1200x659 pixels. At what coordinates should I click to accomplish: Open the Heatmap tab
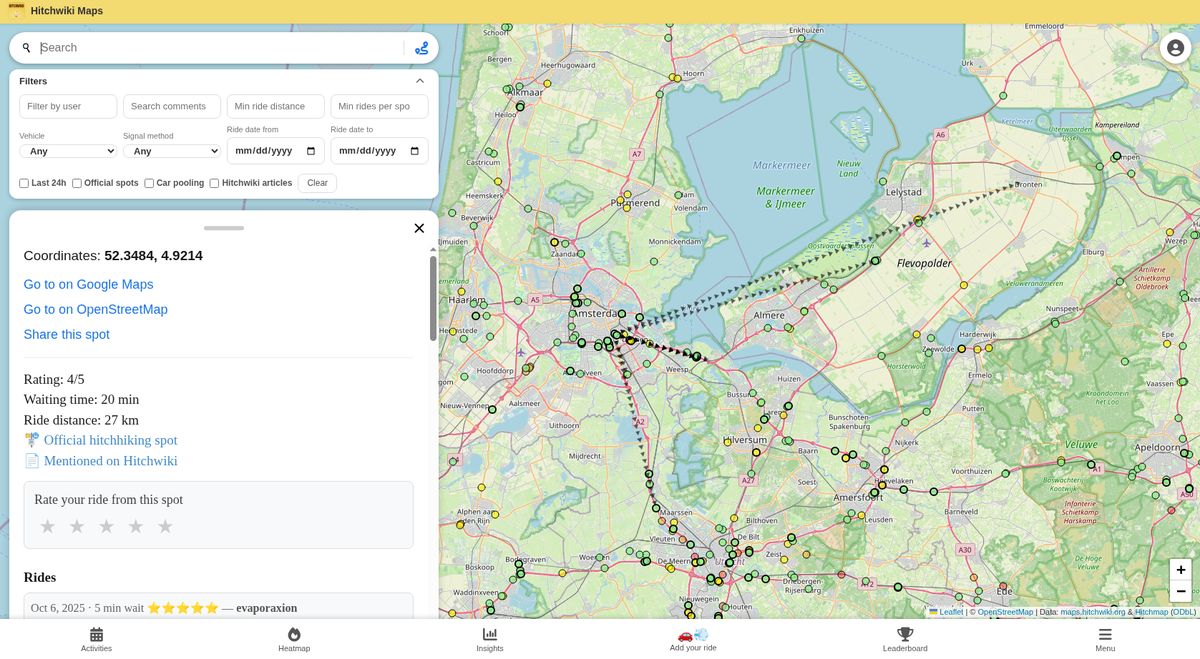coord(294,640)
